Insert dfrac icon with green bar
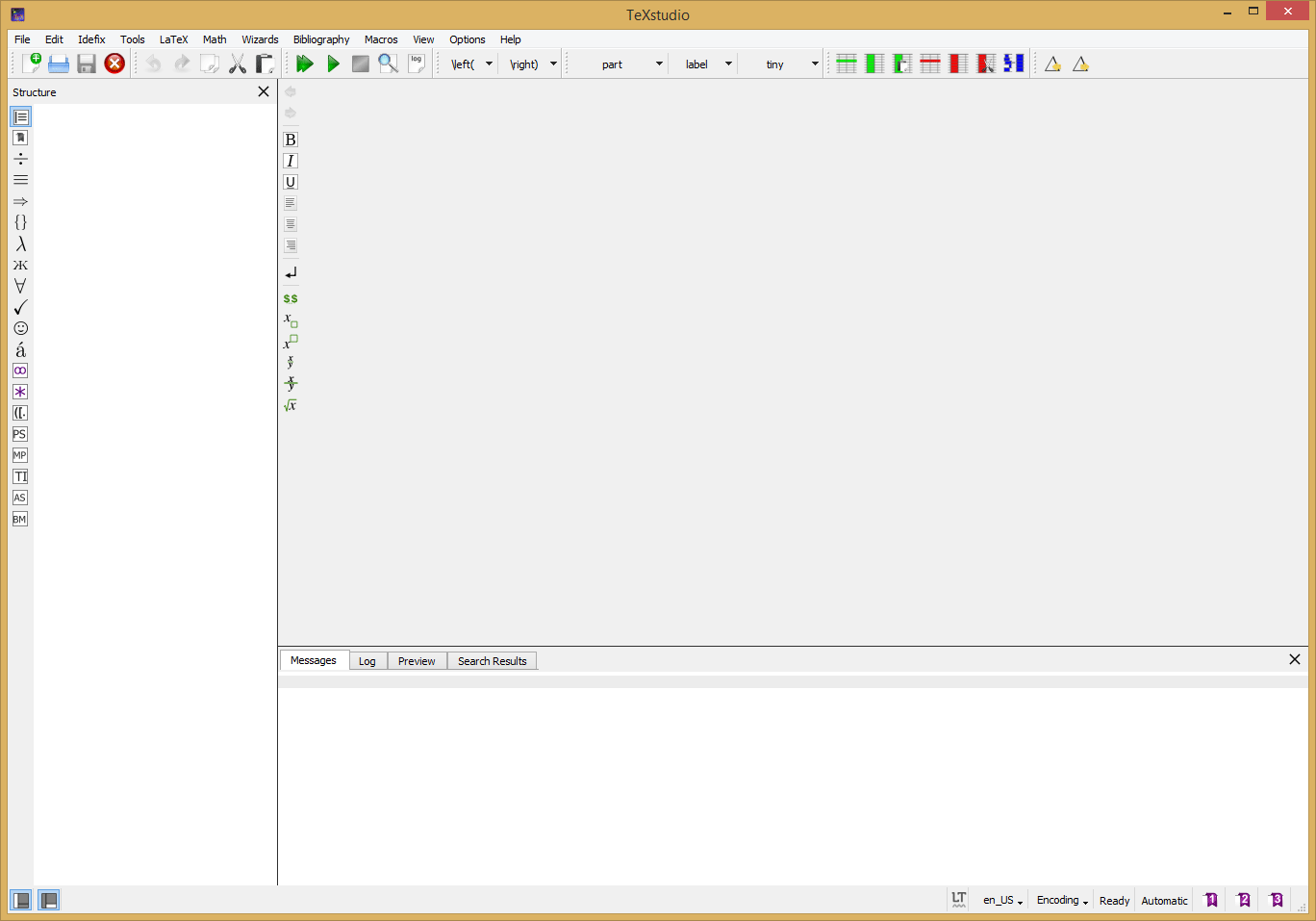Viewport: 1316px width, 921px height. pos(291,383)
